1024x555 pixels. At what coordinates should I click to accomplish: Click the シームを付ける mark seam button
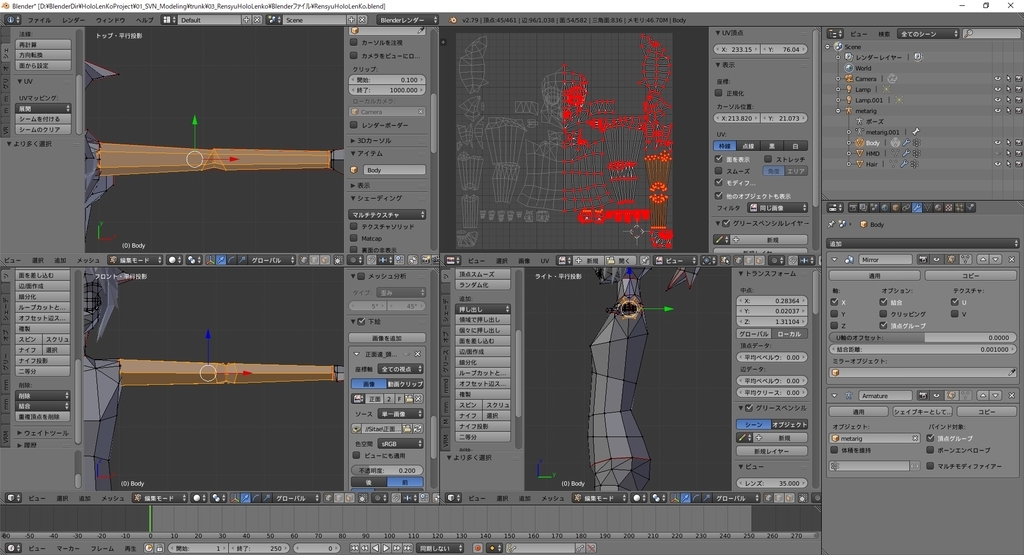[44, 119]
